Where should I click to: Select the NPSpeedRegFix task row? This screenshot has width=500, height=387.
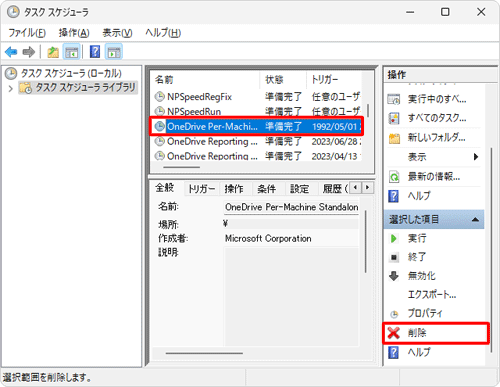pos(257,97)
